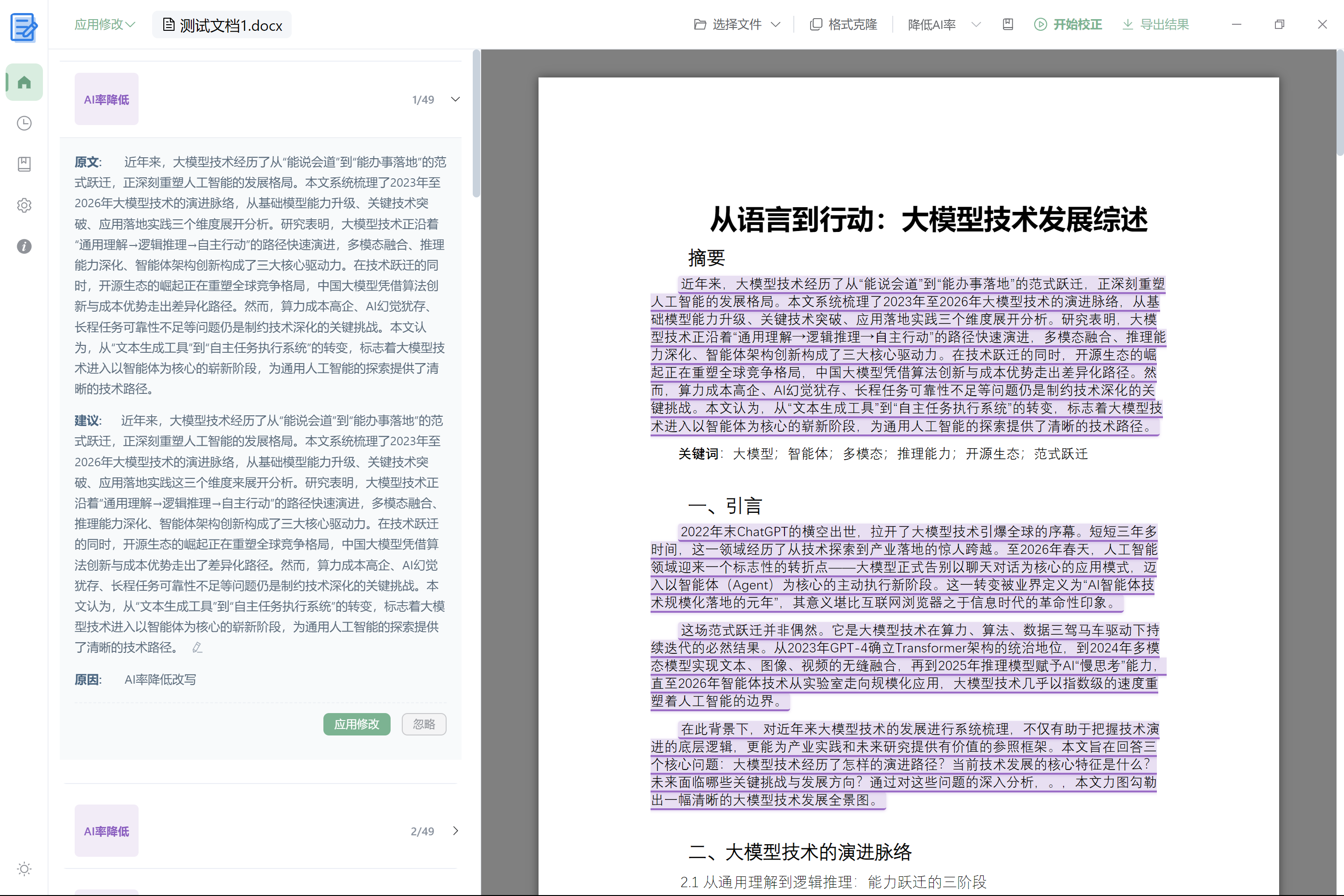Open the 应用修改 dropdown at top
1344x896 pixels.
[105, 25]
